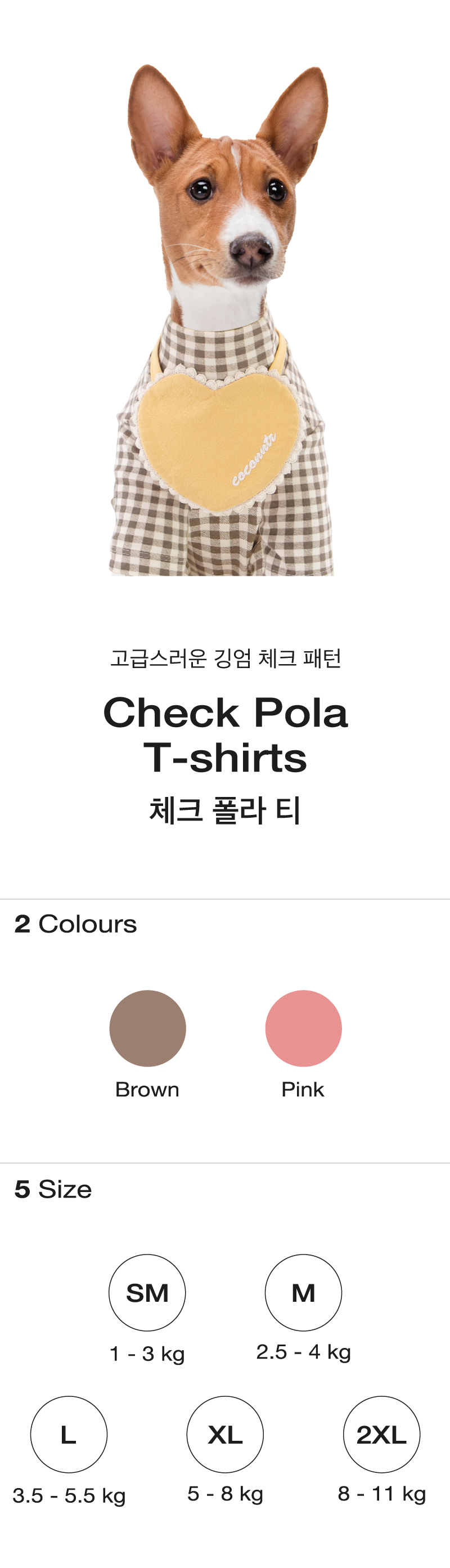This screenshot has width=450, height=1568.
Task: Choose the L size circle
Action: (69, 1435)
